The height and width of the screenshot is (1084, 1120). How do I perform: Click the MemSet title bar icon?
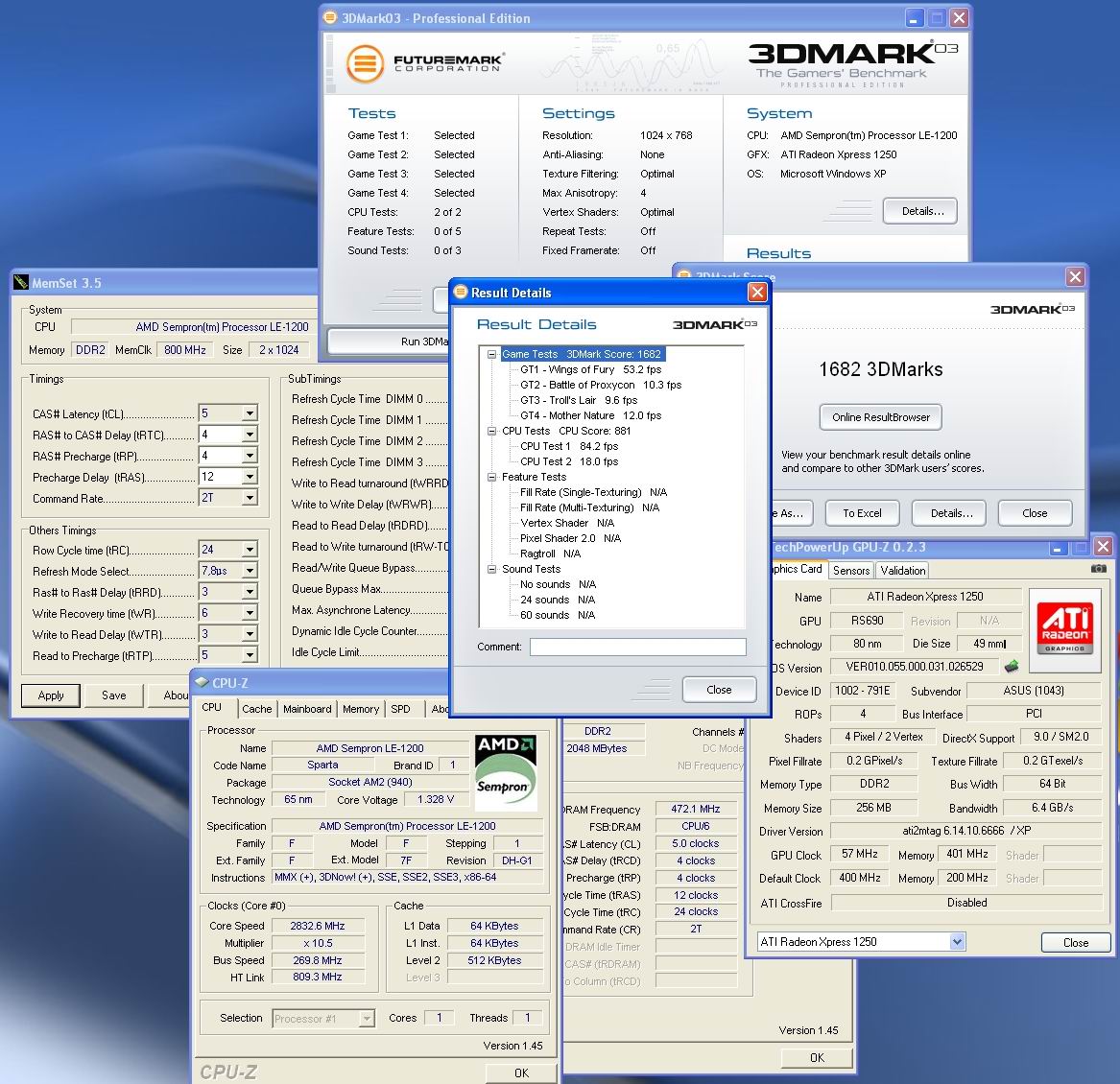pyautogui.click(x=21, y=282)
